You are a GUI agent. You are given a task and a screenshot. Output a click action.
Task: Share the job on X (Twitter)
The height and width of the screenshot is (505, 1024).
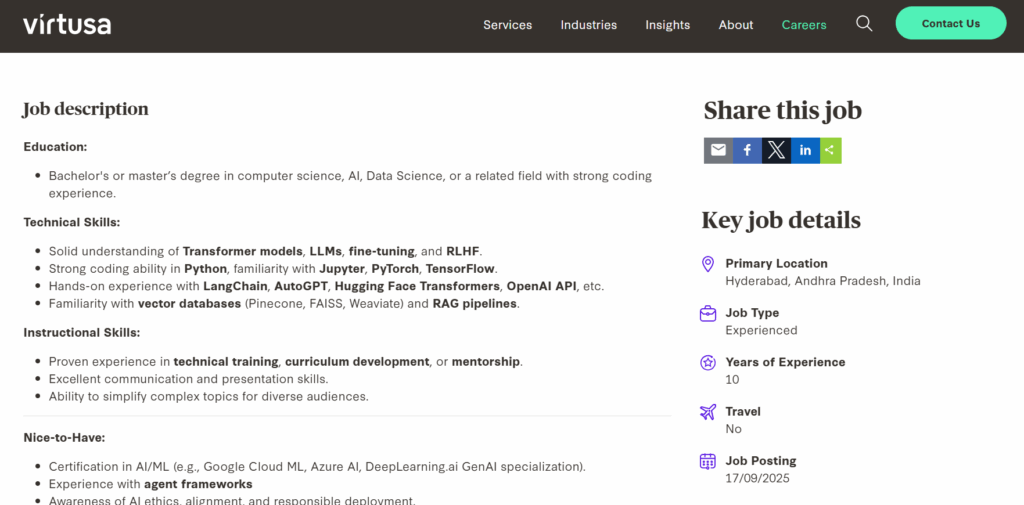coord(776,151)
